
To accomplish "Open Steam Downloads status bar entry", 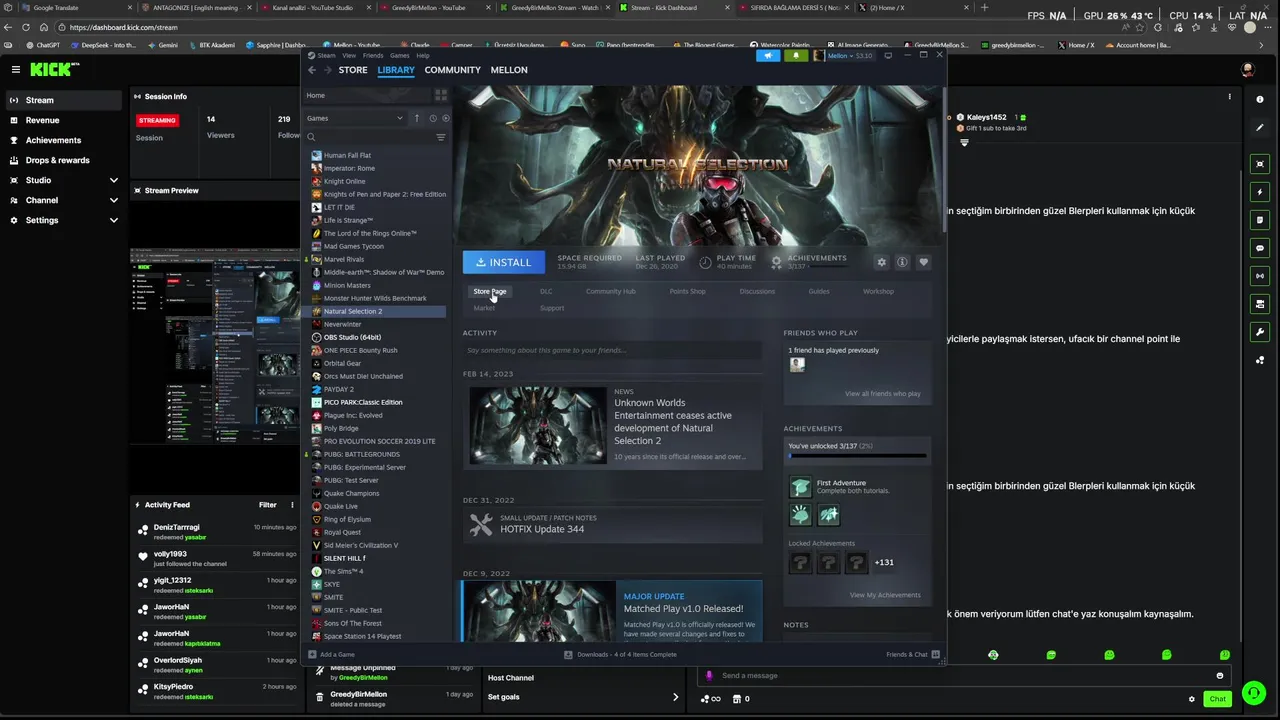I will pos(620,654).
